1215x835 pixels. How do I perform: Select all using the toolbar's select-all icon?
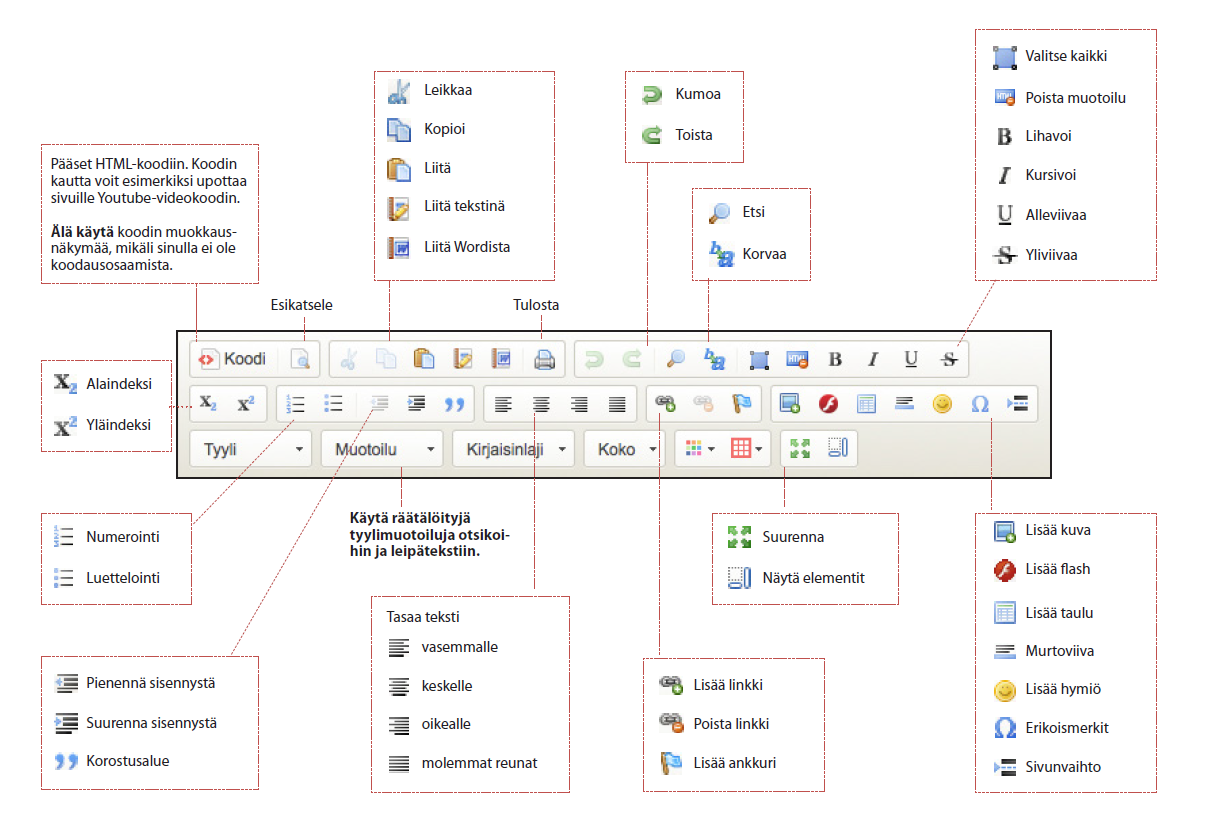coord(759,359)
